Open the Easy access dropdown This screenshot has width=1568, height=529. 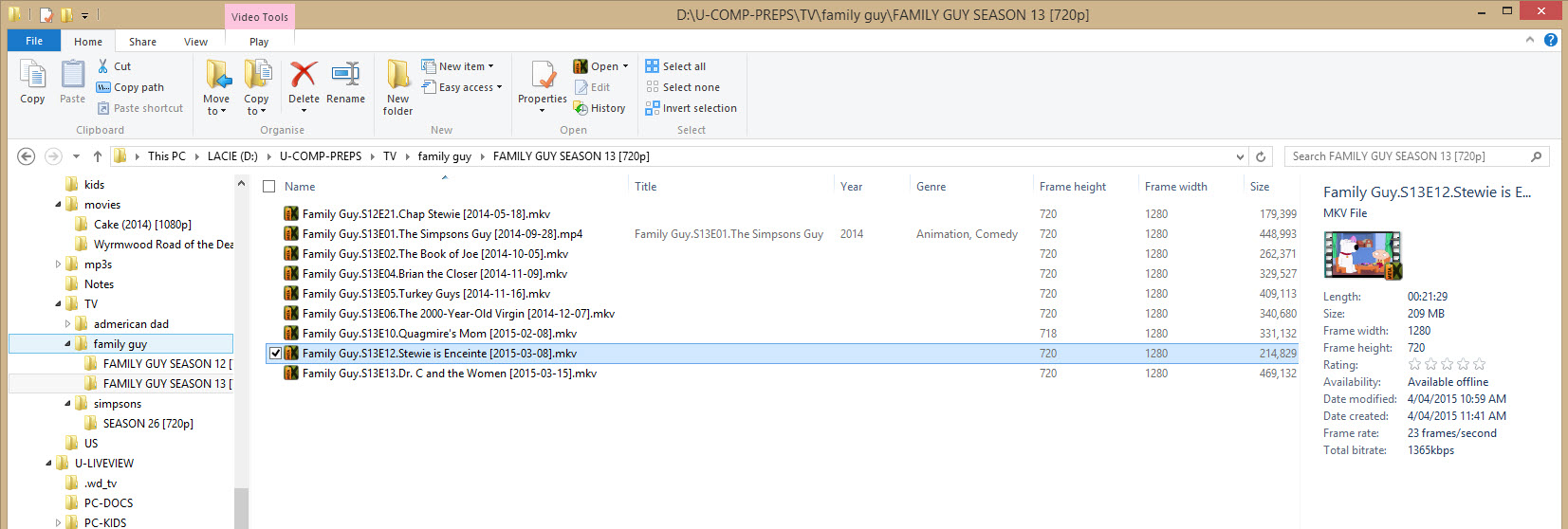pos(462,87)
